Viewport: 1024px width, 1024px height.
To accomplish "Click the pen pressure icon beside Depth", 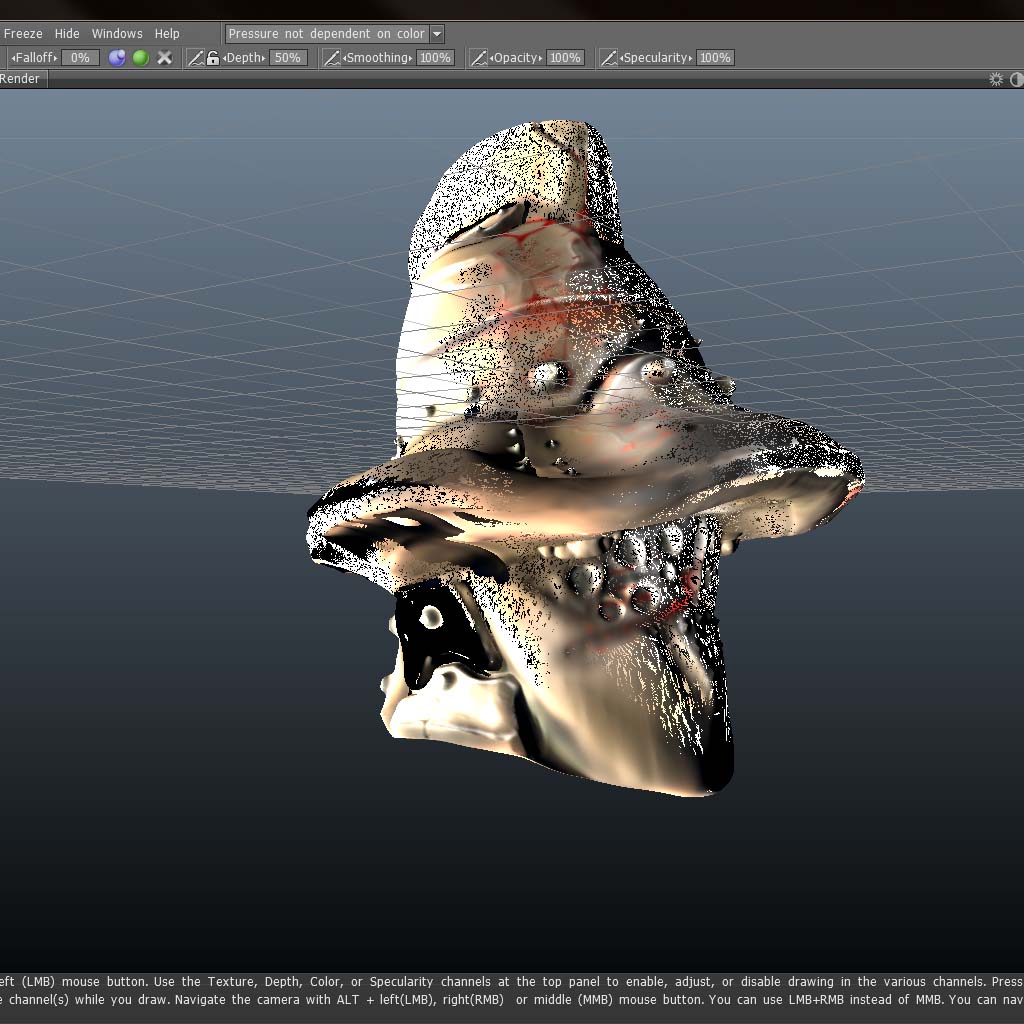I will coord(196,58).
